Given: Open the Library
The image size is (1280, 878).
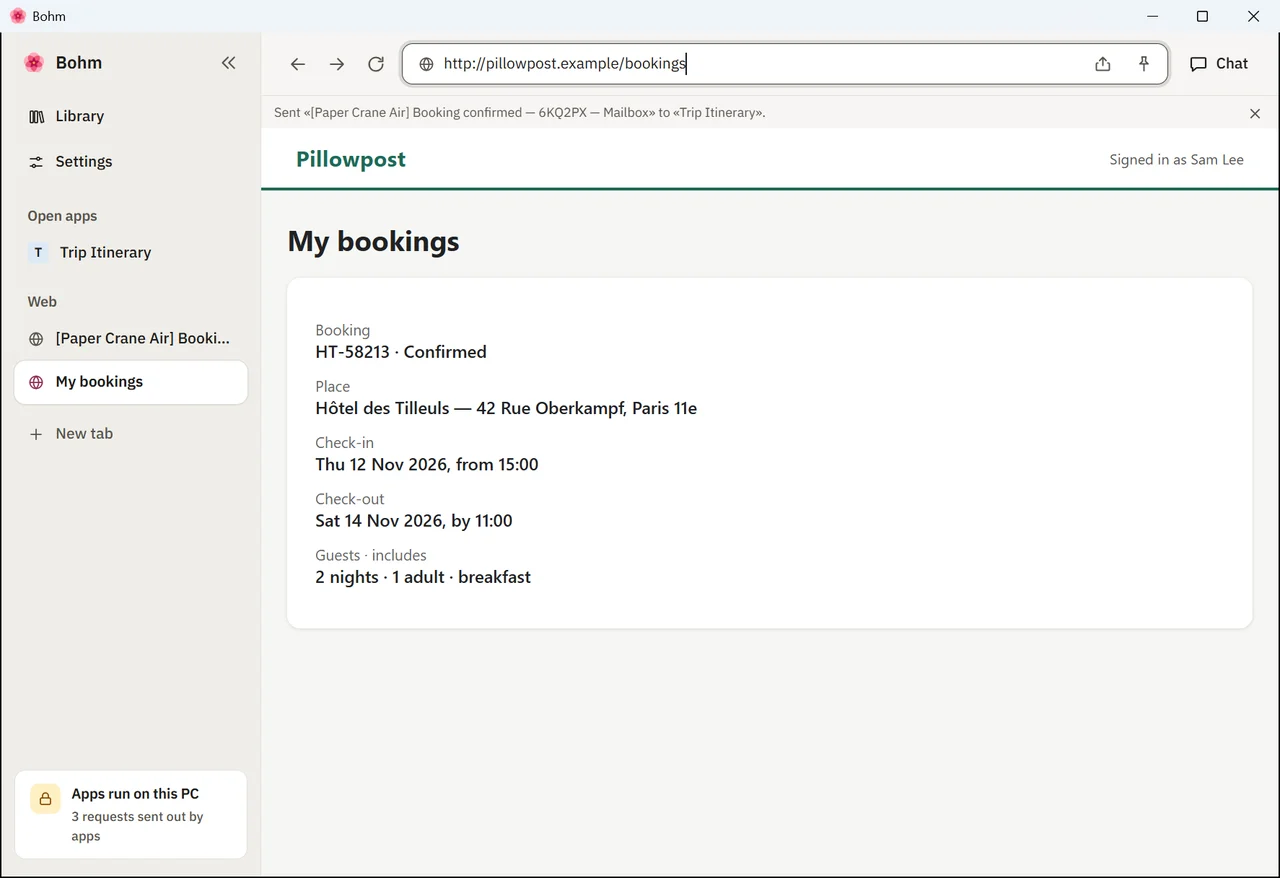Looking at the screenshot, I should click(131, 116).
